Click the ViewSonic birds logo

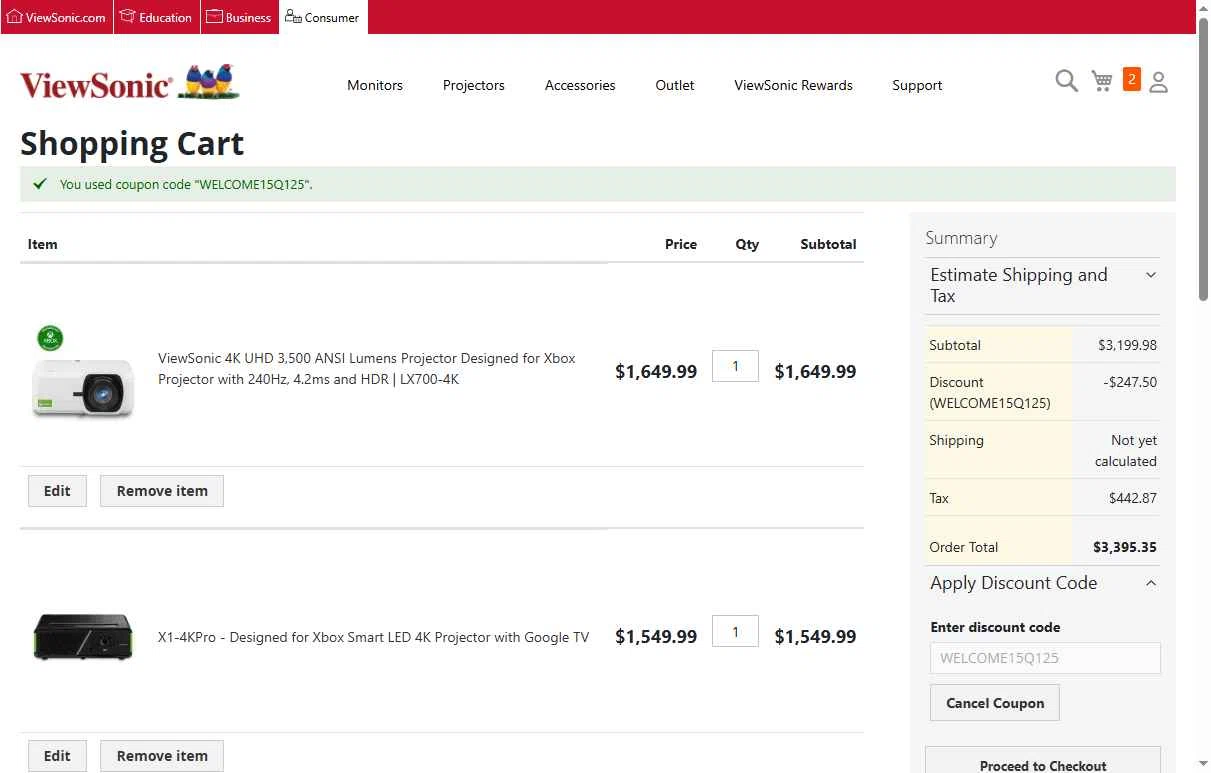(130, 84)
